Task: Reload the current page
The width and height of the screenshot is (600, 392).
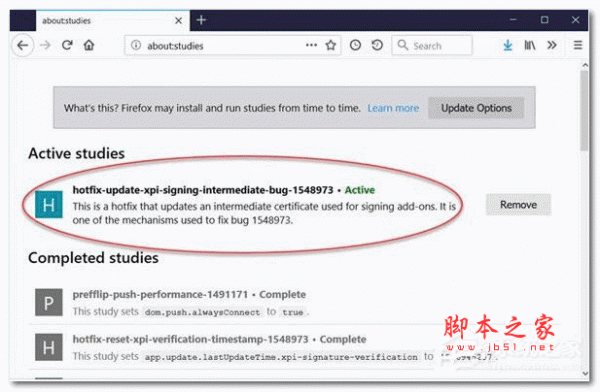Action: click(67, 45)
